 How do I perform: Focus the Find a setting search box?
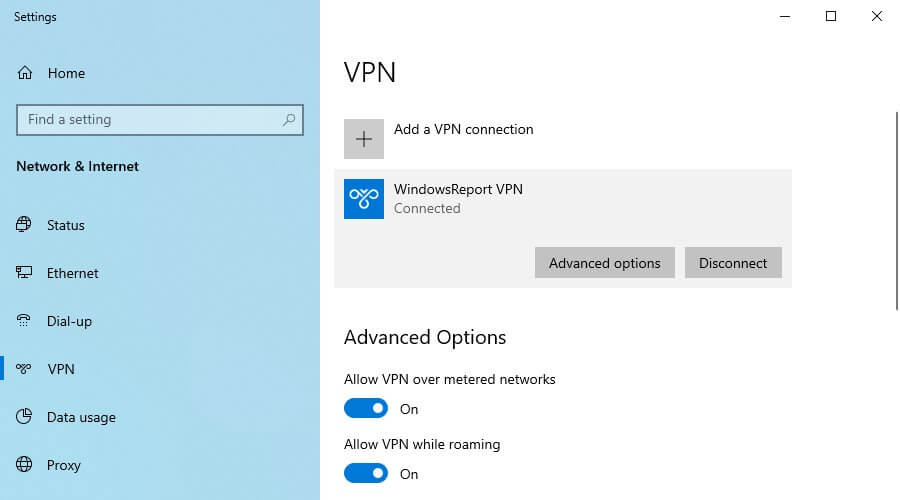click(160, 119)
